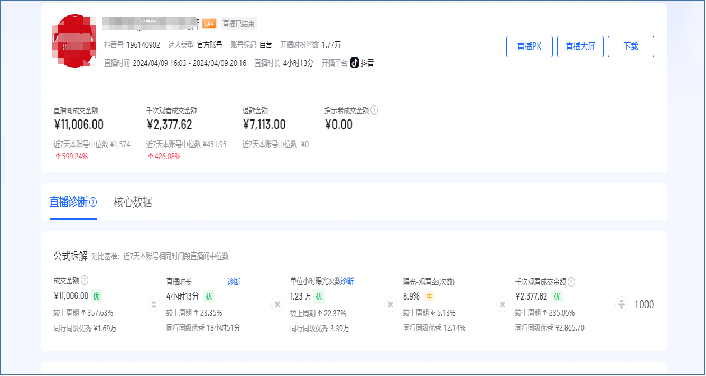Image resolution: width=706 pixels, height=376 pixels.
Task: Click the division sign circle before 1000
Action: pos(621,305)
